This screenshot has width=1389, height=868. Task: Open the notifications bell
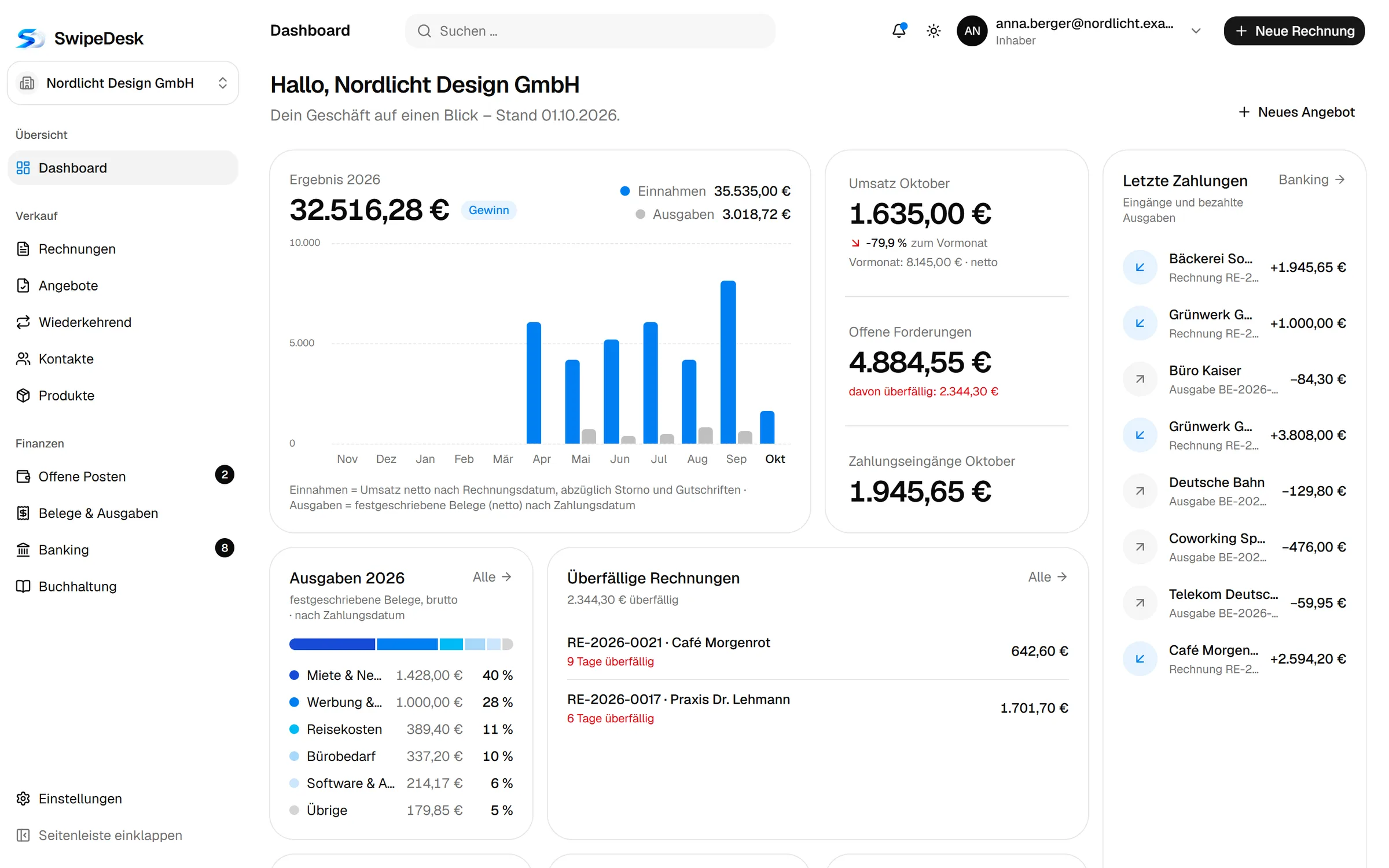pos(898,31)
